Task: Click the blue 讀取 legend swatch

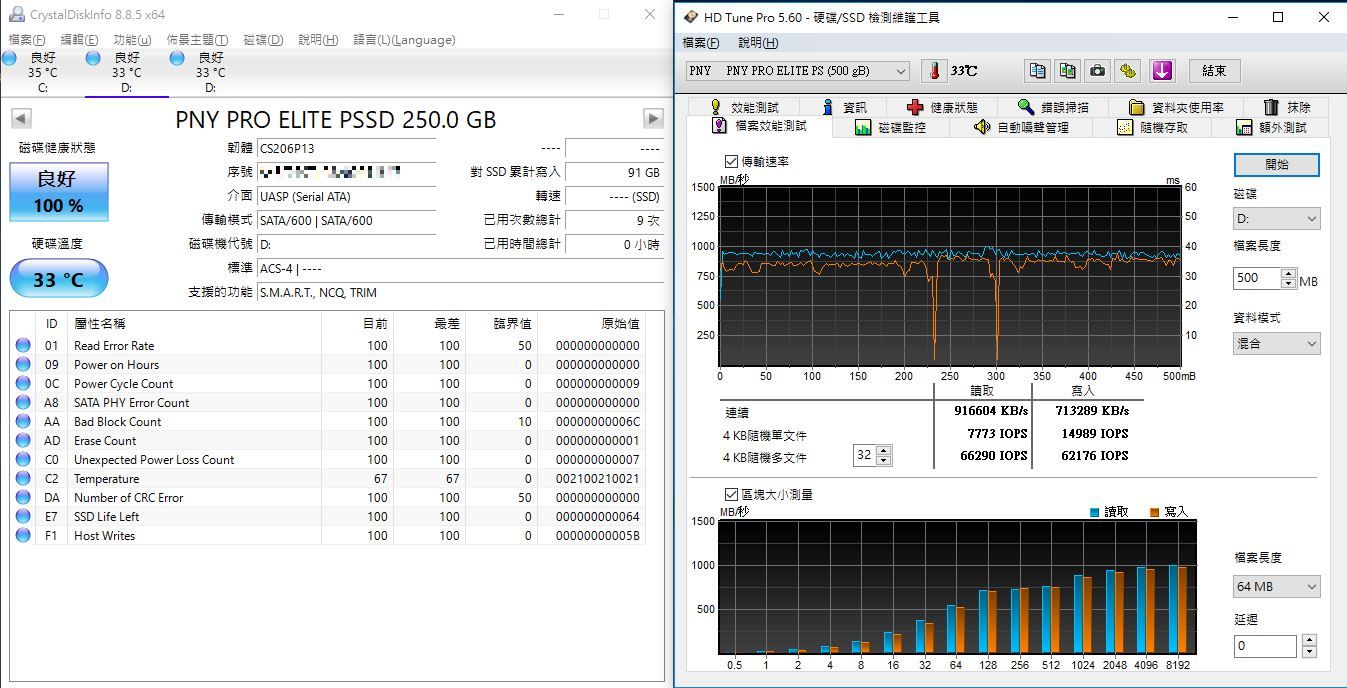Action: coord(1094,512)
